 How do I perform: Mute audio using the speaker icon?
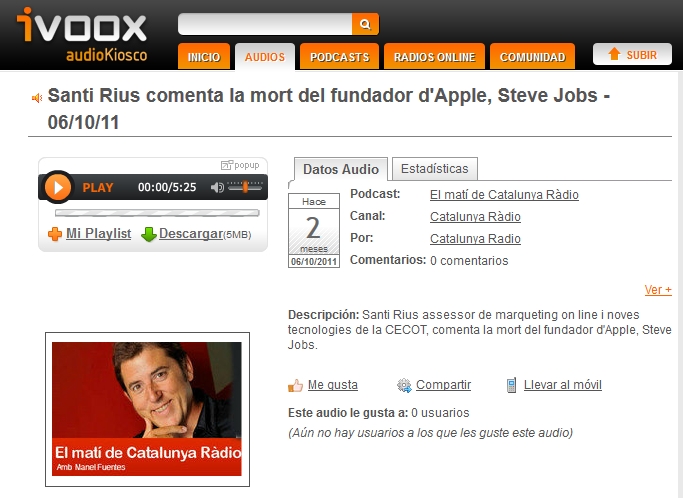(x=217, y=187)
